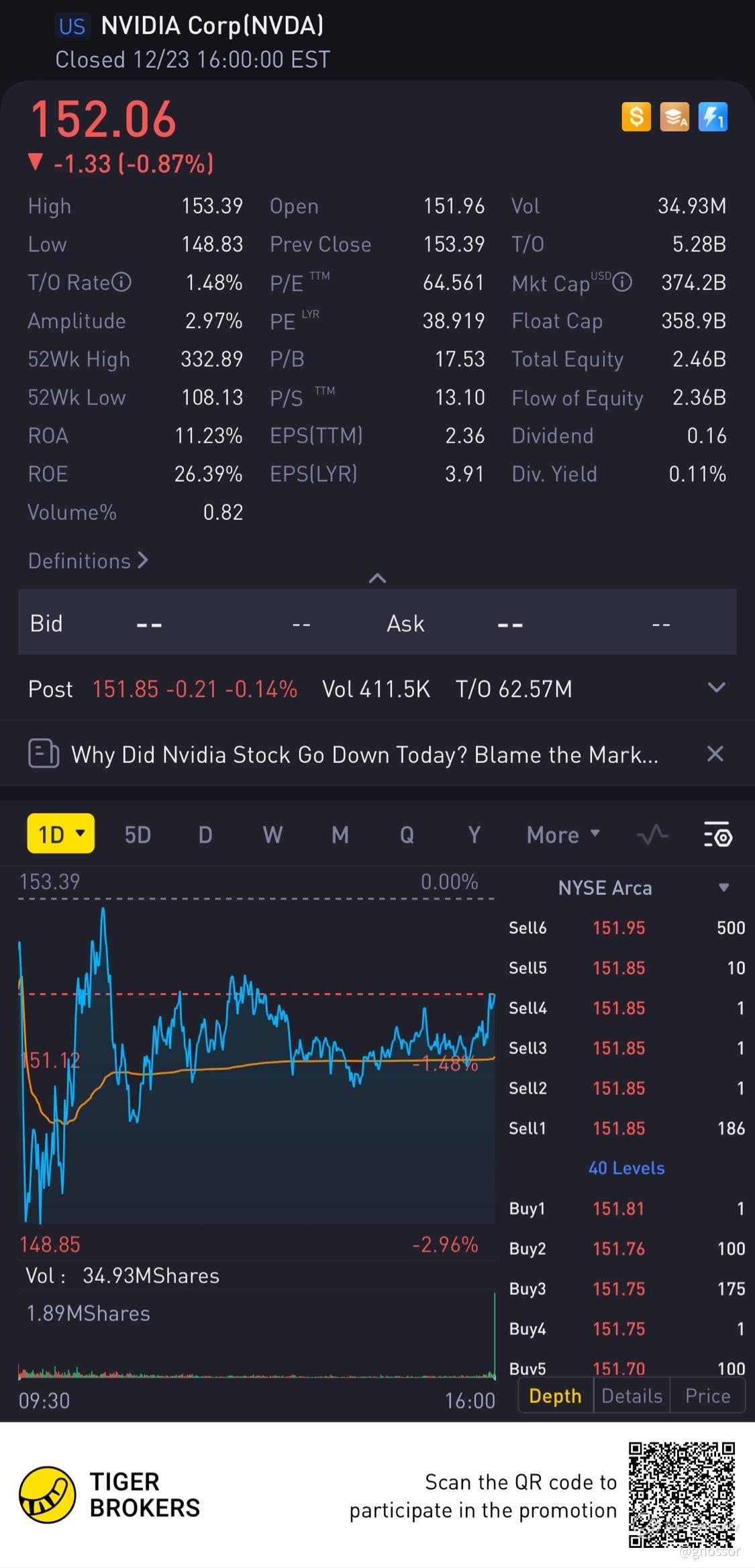This screenshot has height=1568, width=755.
Task: Click info icon next to T/O Rate
Action: click(121, 282)
